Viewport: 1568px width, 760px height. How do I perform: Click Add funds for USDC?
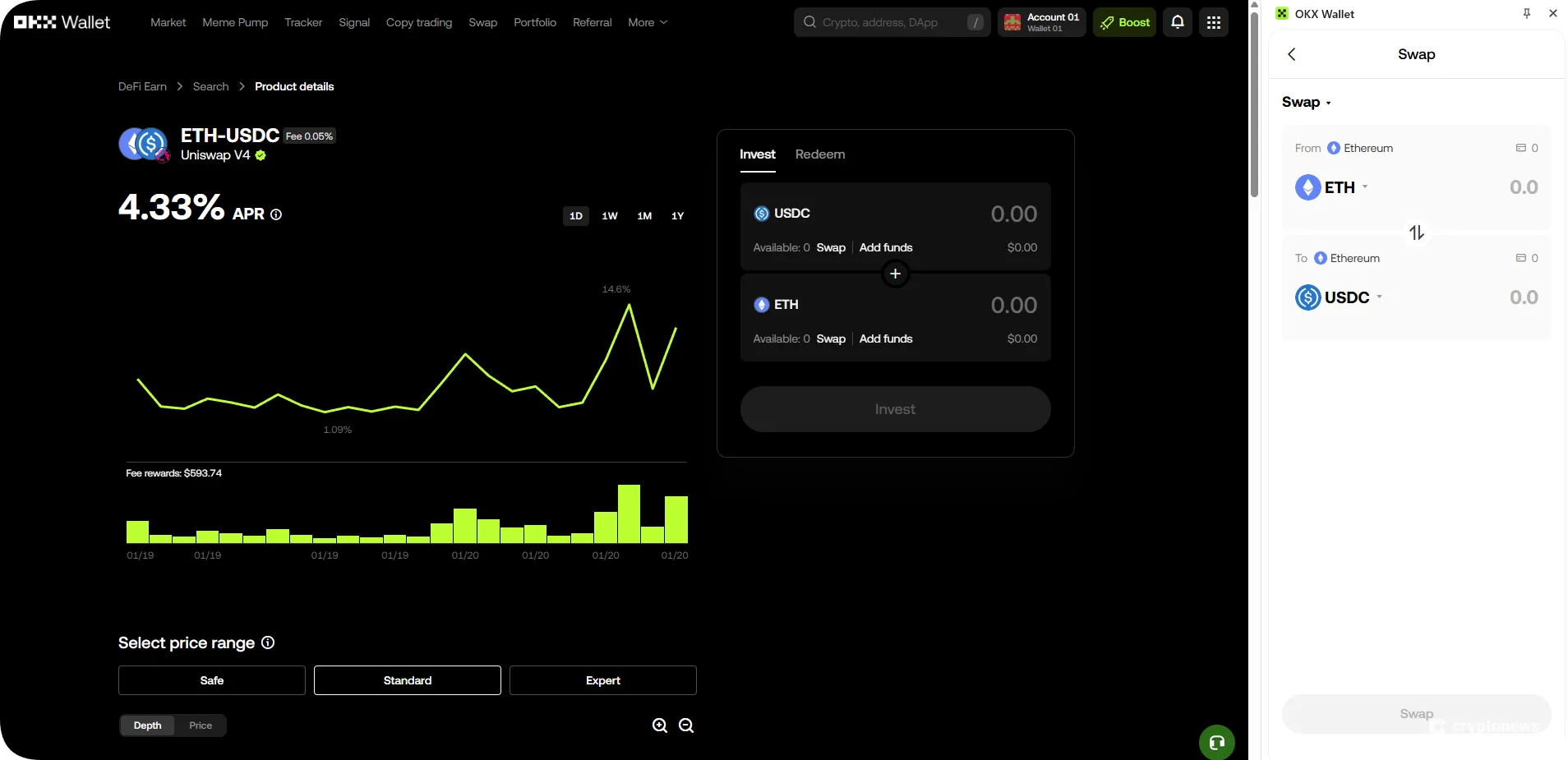coord(885,247)
